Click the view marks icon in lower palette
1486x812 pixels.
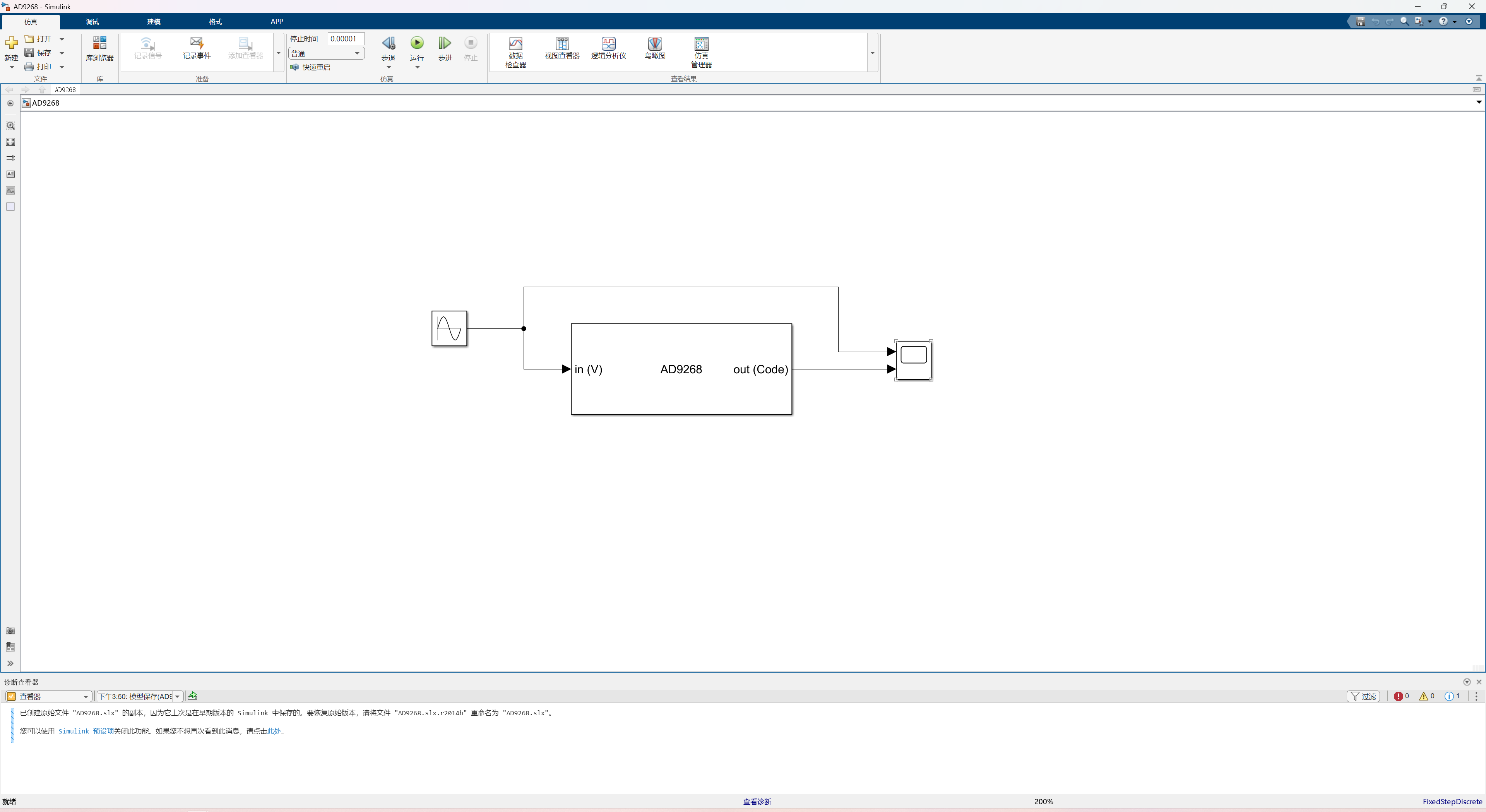[10, 647]
